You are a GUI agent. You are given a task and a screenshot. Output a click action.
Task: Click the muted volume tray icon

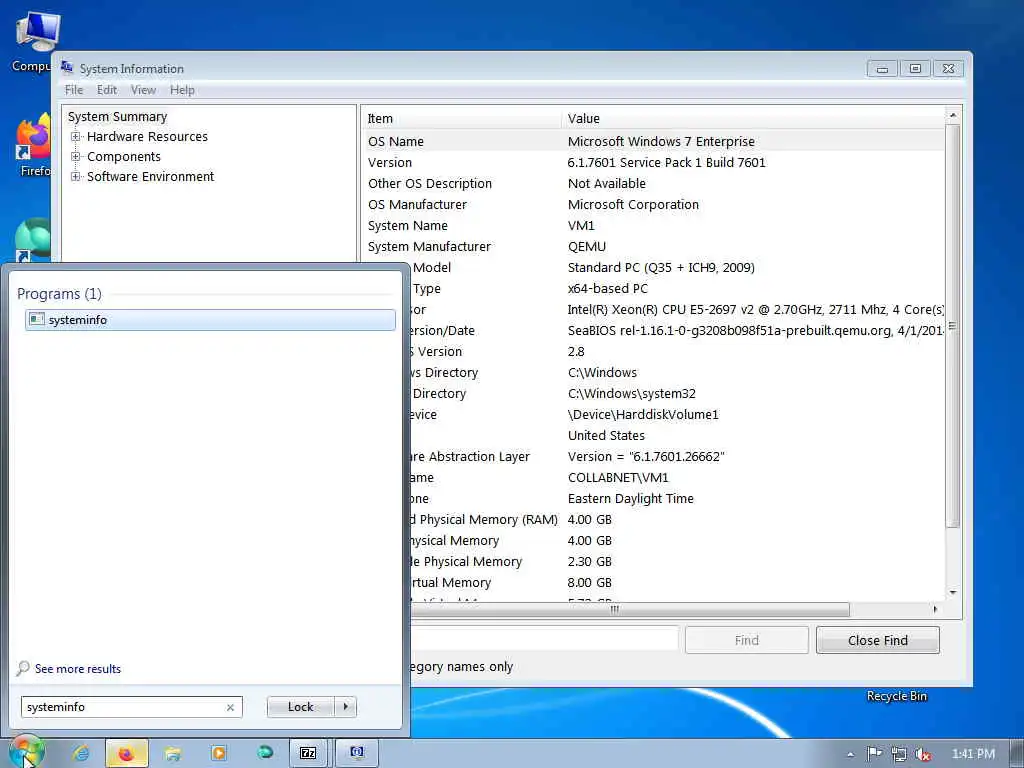(x=923, y=754)
